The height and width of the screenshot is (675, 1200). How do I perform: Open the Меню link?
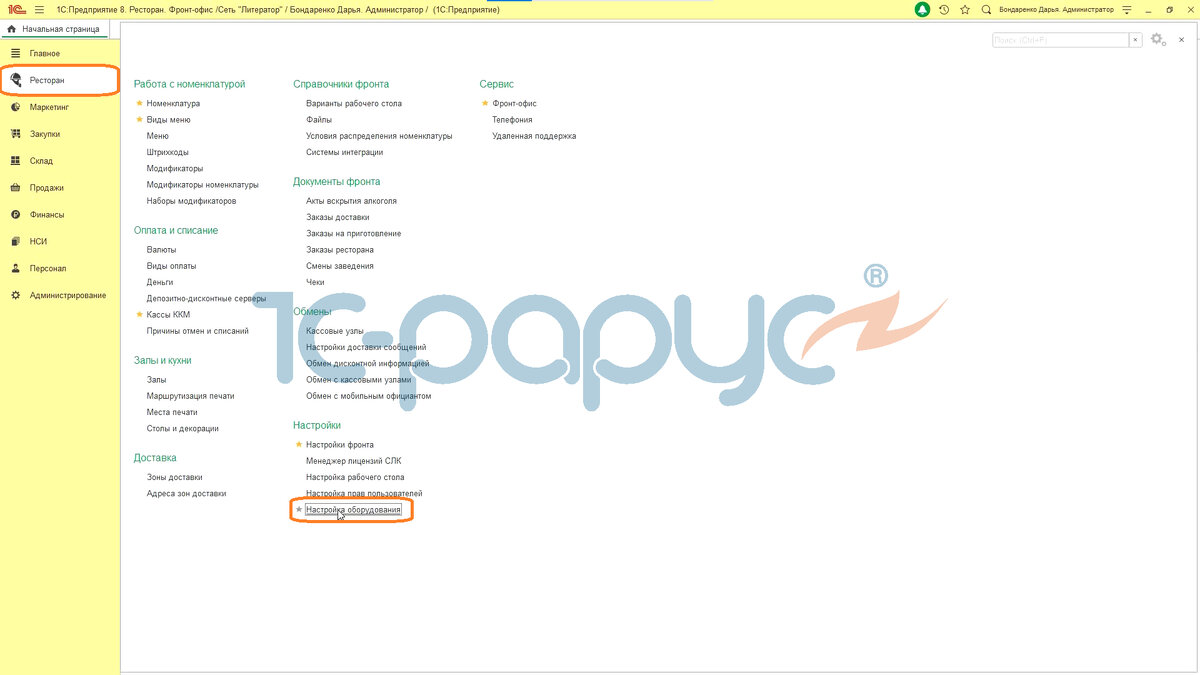pyautogui.click(x=158, y=136)
